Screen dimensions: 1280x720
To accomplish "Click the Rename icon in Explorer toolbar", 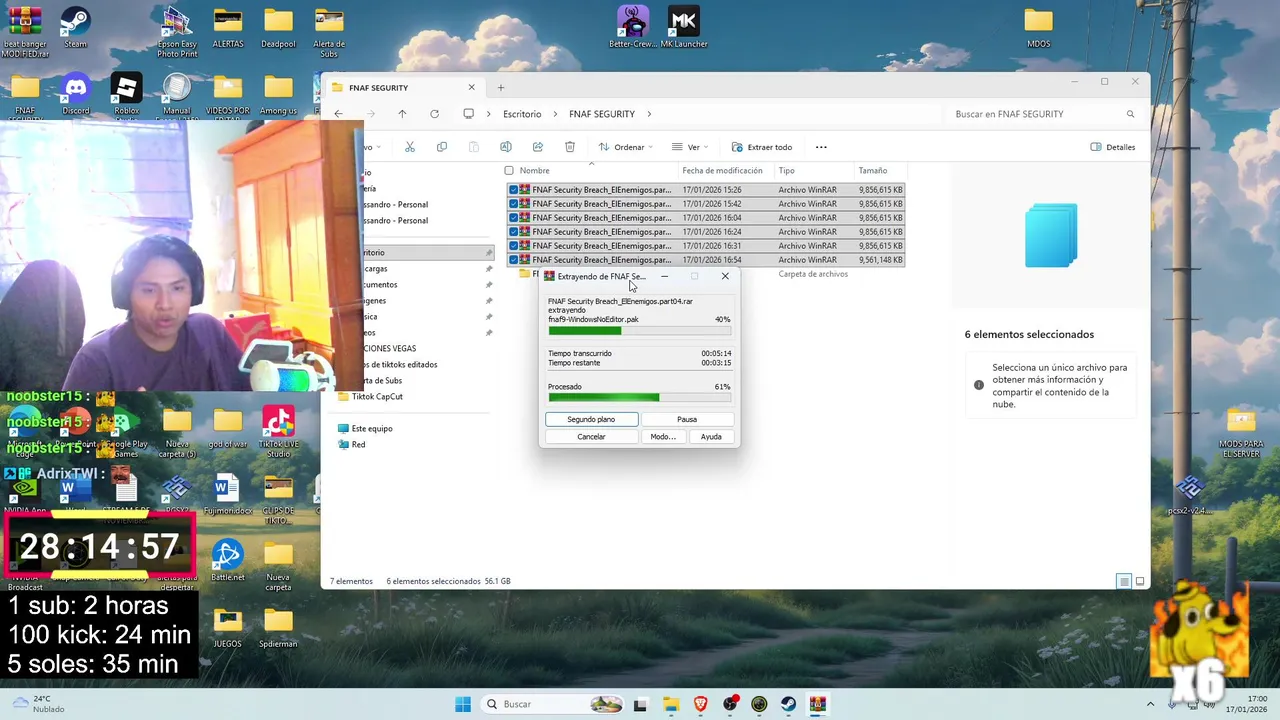I will 506,147.
